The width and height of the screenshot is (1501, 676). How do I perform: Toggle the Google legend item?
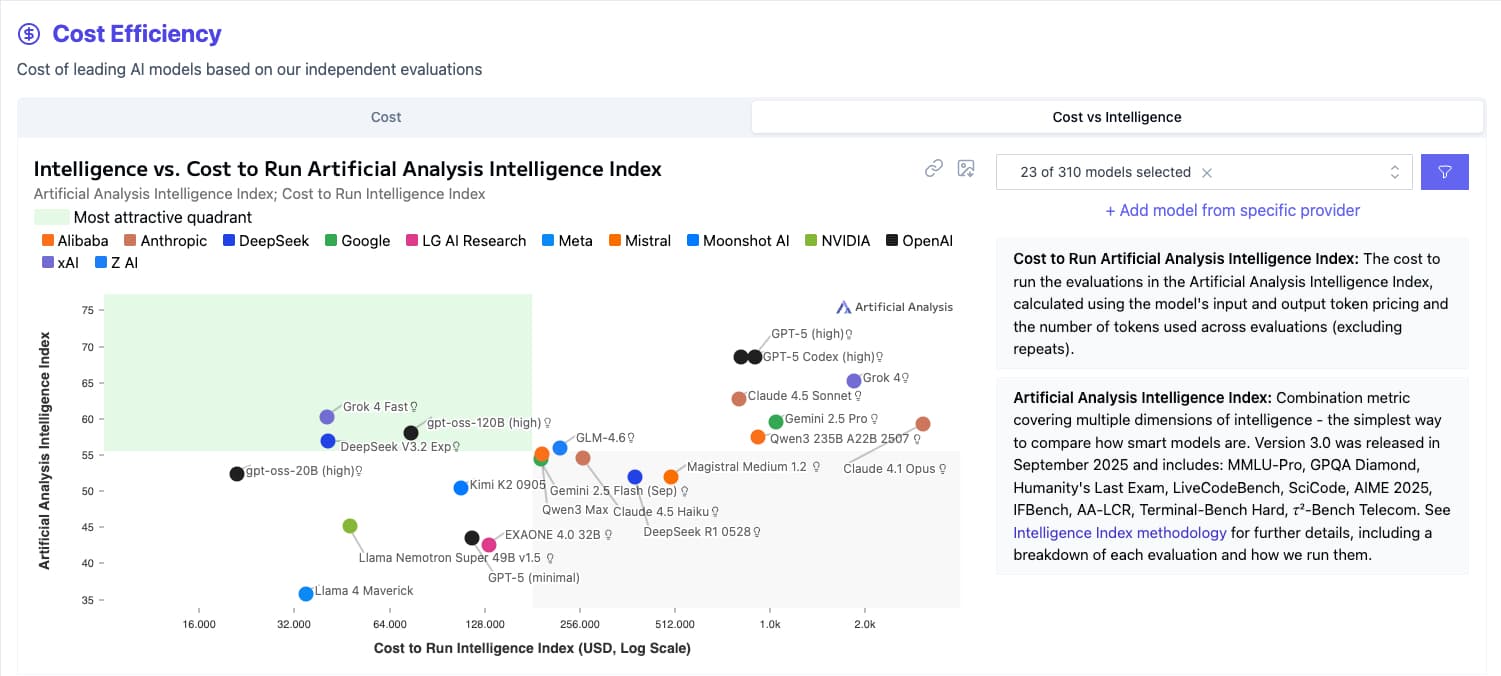pos(358,241)
